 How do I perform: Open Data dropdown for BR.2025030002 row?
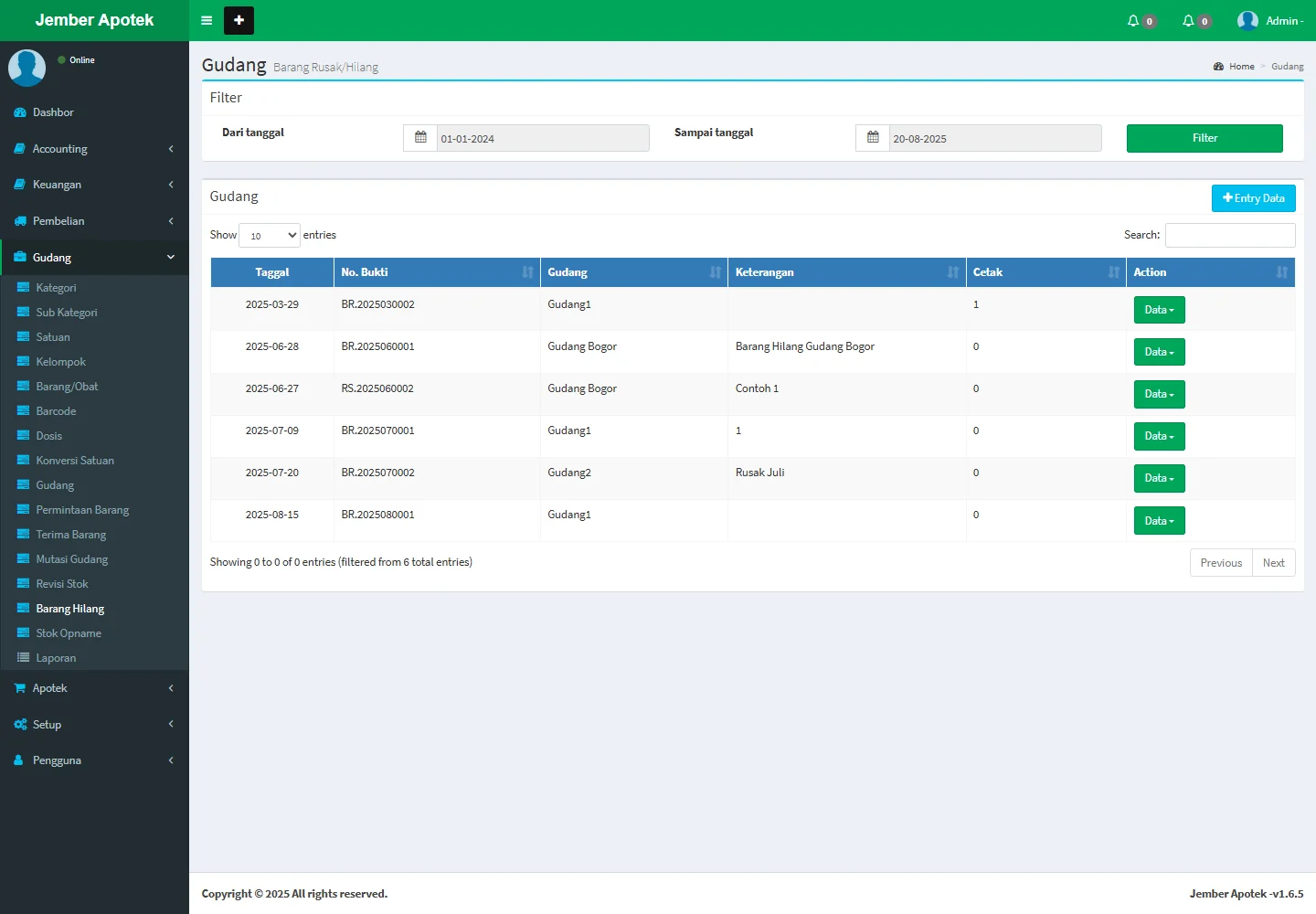tap(1159, 310)
